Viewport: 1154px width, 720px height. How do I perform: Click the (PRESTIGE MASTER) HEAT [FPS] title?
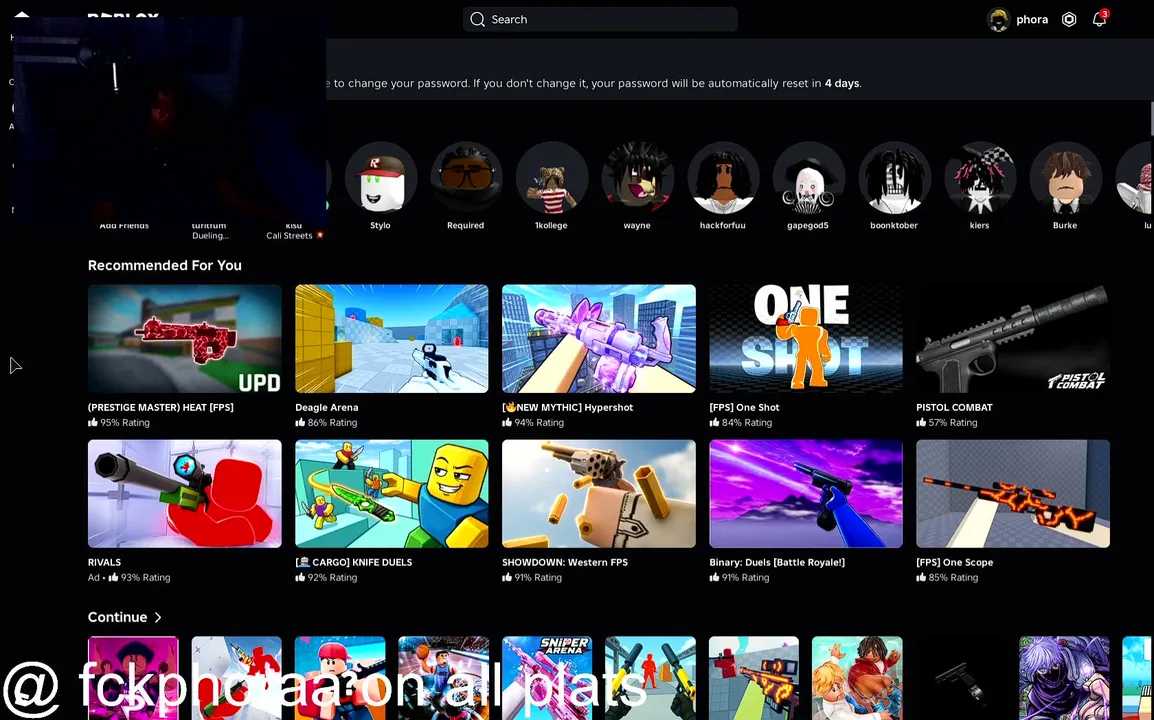(160, 407)
